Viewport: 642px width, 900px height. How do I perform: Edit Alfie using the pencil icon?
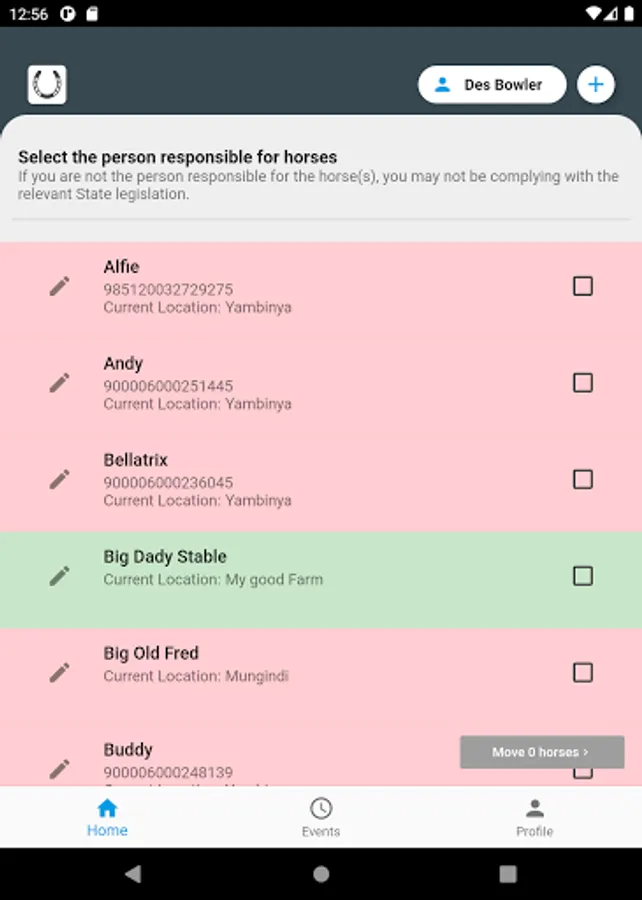tap(60, 287)
